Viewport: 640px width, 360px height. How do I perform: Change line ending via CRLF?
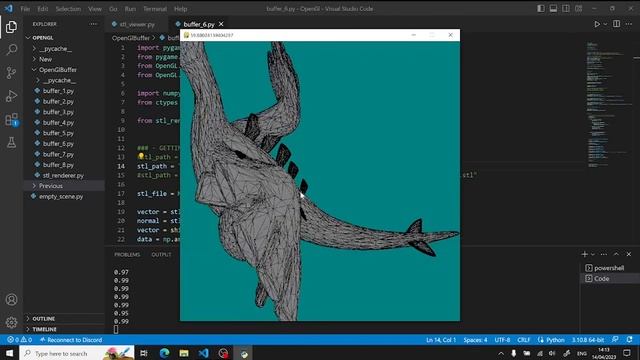pyautogui.click(x=524, y=340)
